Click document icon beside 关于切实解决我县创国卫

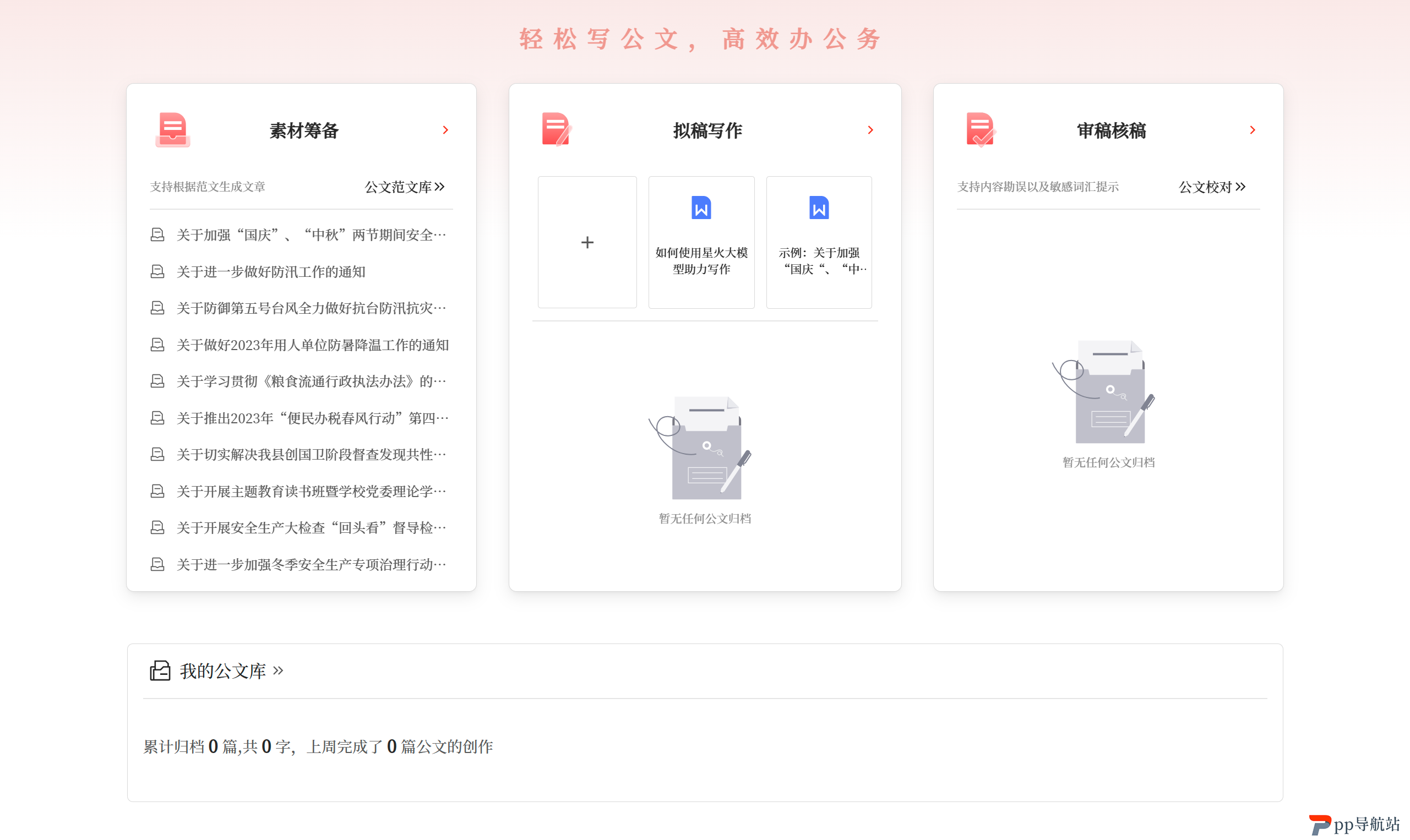pyautogui.click(x=157, y=455)
